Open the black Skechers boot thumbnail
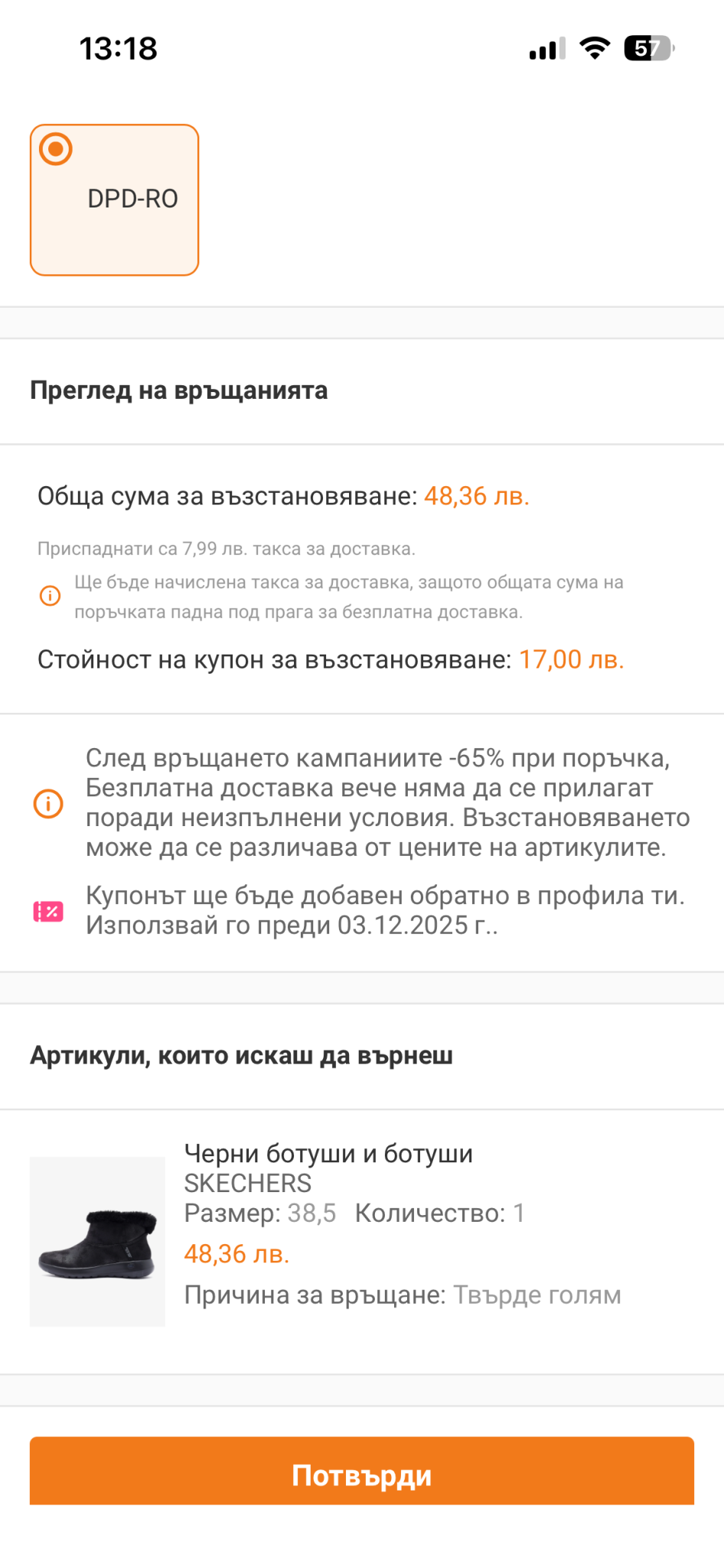Image resolution: width=724 pixels, height=1568 pixels. (97, 1241)
